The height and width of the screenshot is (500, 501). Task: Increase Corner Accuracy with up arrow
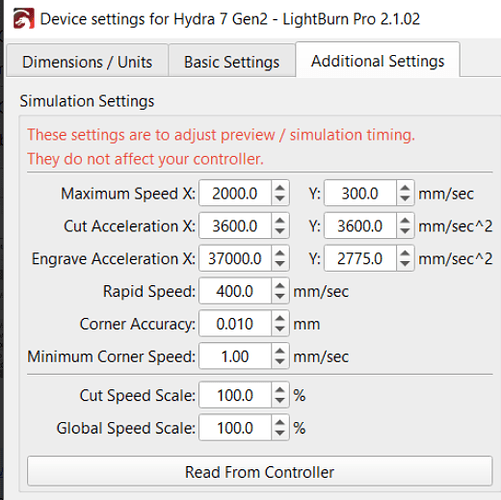tap(280, 318)
